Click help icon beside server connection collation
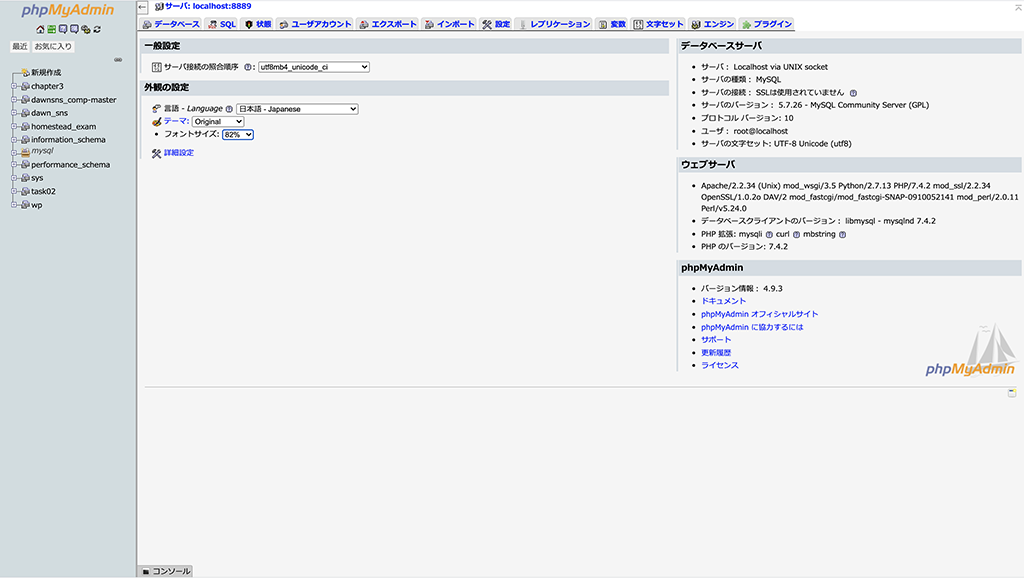 click(248, 67)
